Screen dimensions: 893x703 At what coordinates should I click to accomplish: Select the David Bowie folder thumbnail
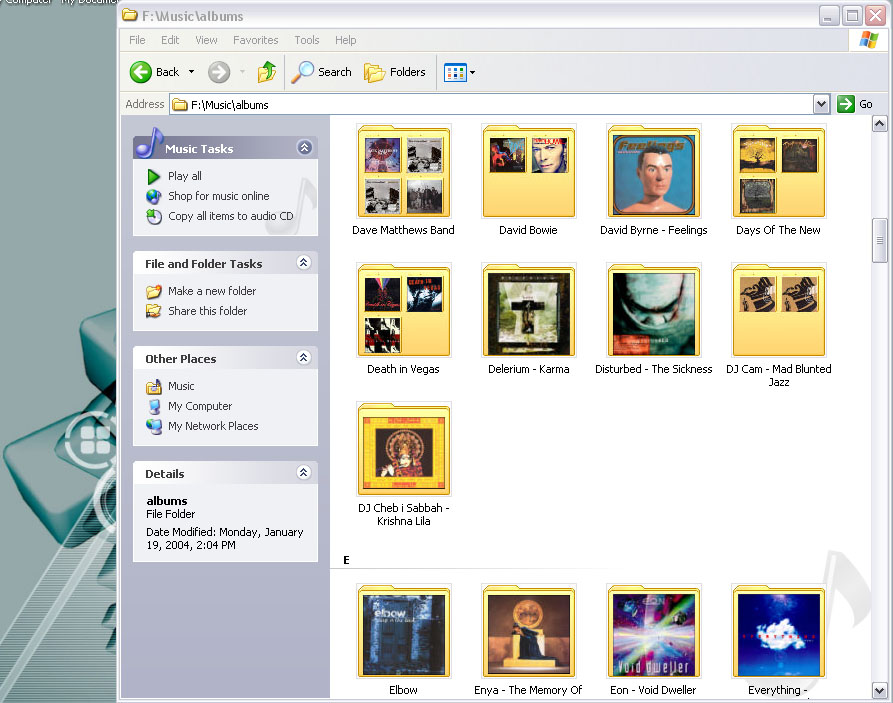[x=529, y=171]
